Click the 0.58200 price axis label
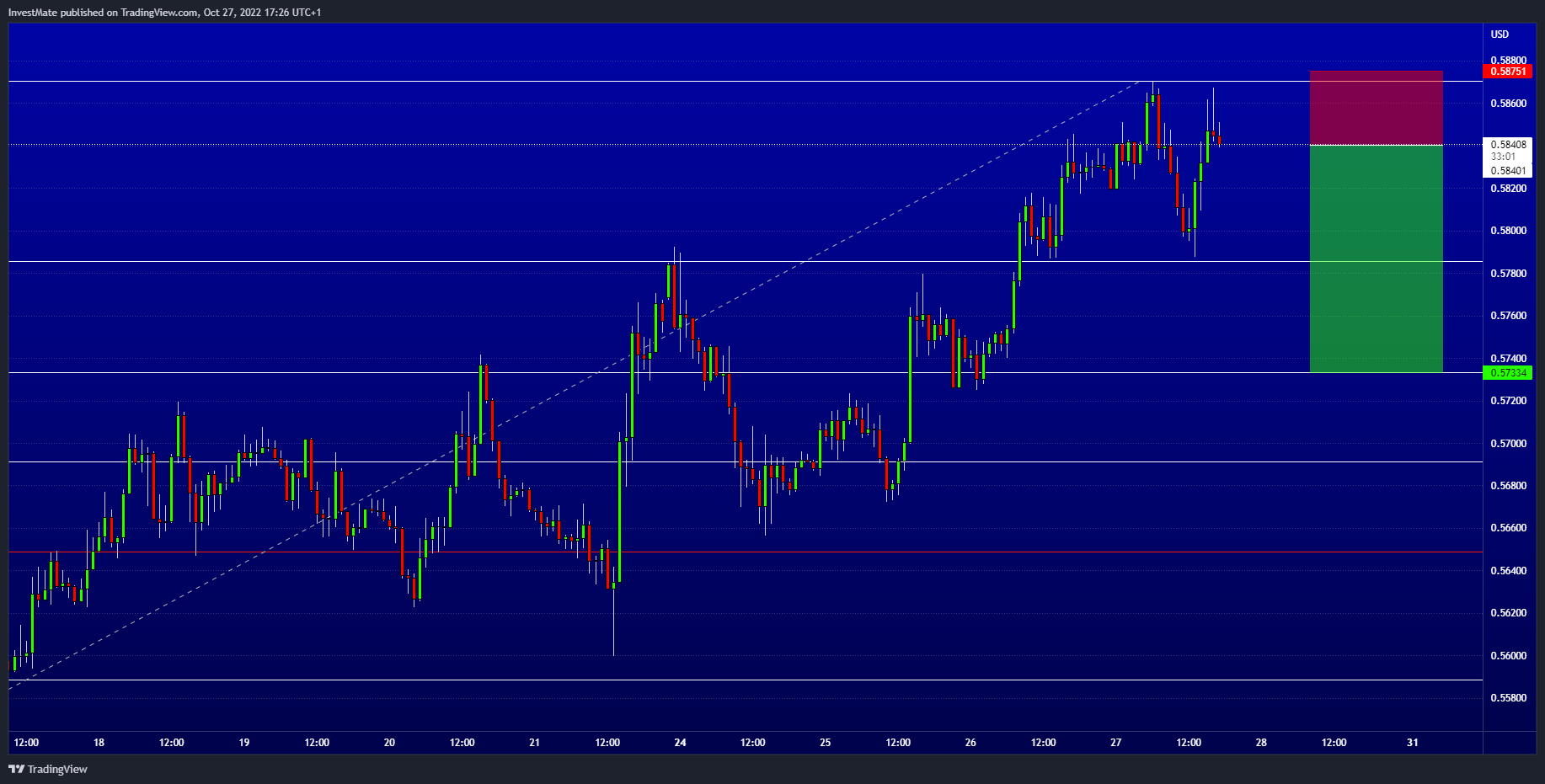Image resolution: width=1545 pixels, height=784 pixels. (x=1508, y=189)
